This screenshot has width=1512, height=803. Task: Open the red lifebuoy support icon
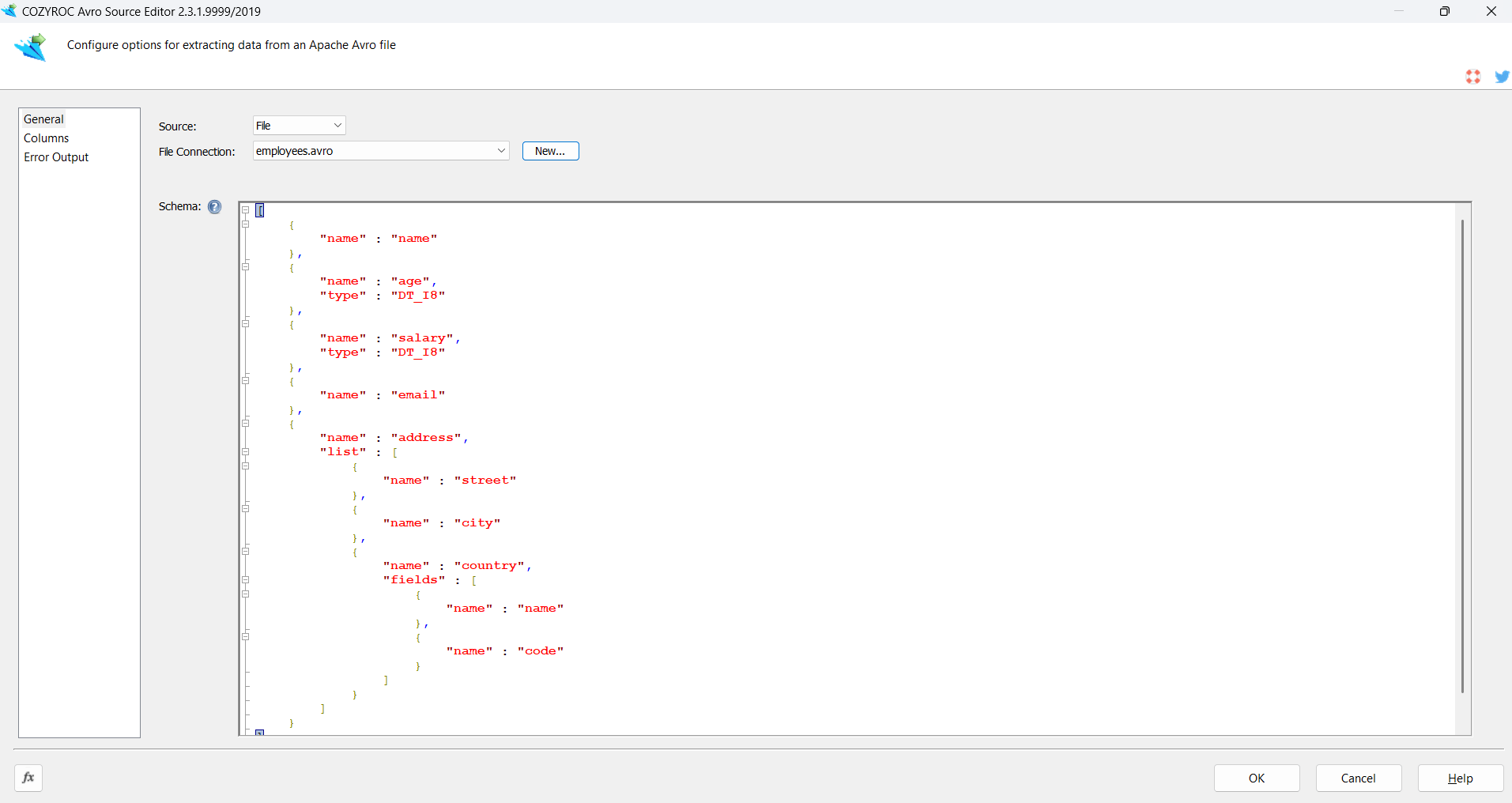pos(1472,77)
